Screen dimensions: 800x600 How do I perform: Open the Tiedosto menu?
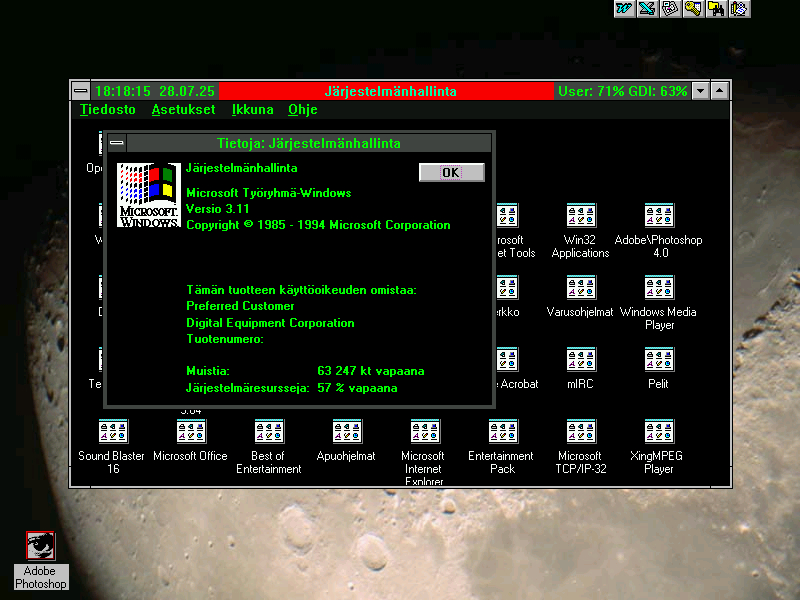click(x=107, y=110)
